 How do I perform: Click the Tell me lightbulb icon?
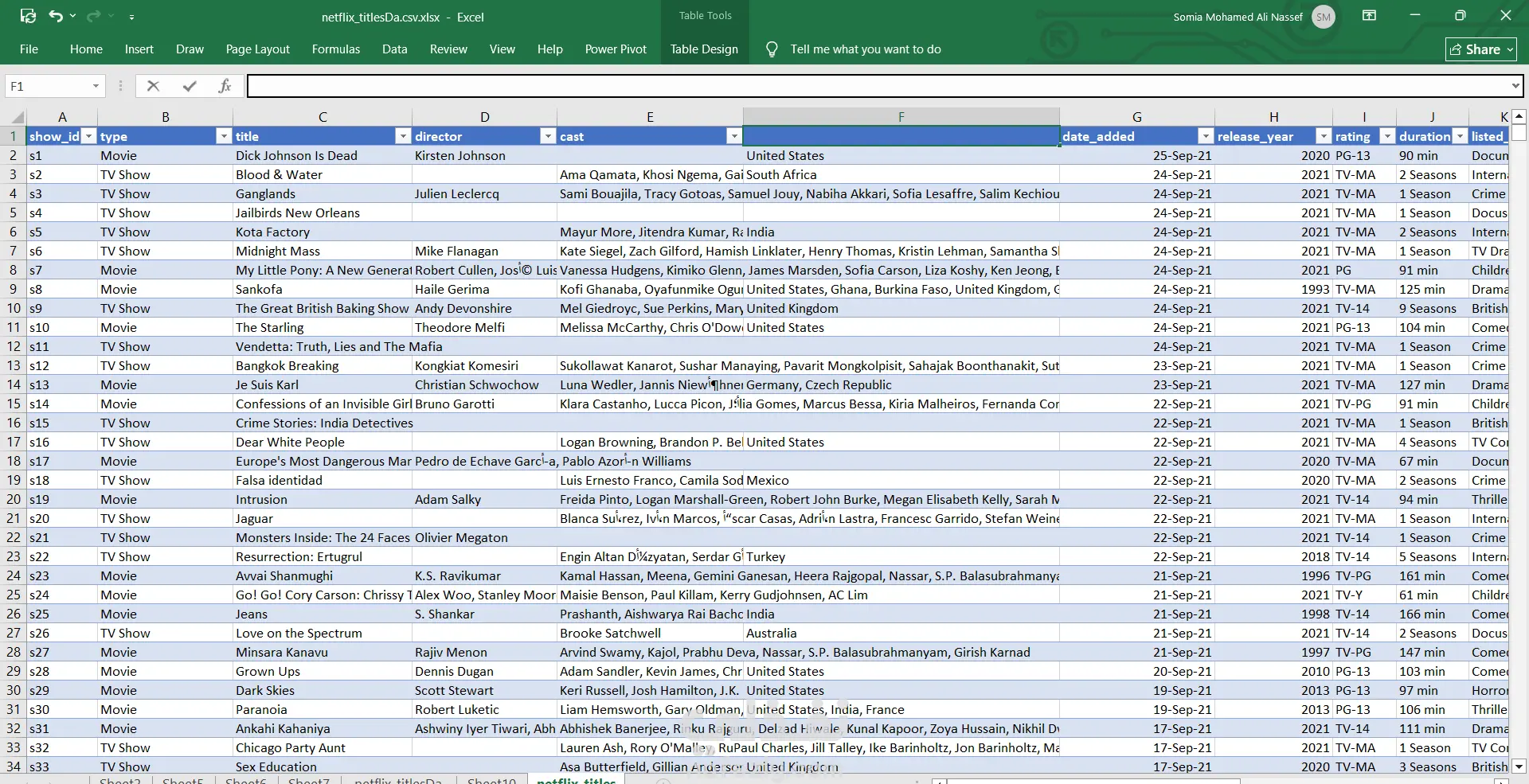pos(772,49)
